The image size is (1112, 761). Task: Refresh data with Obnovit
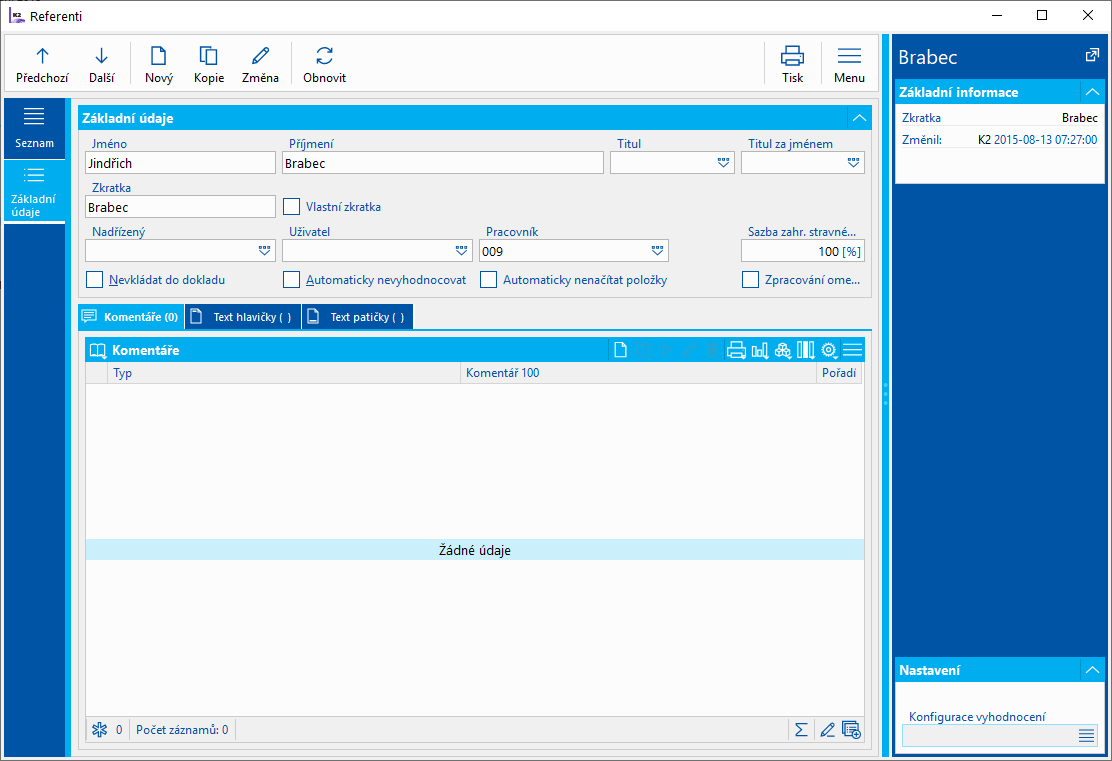tap(324, 65)
